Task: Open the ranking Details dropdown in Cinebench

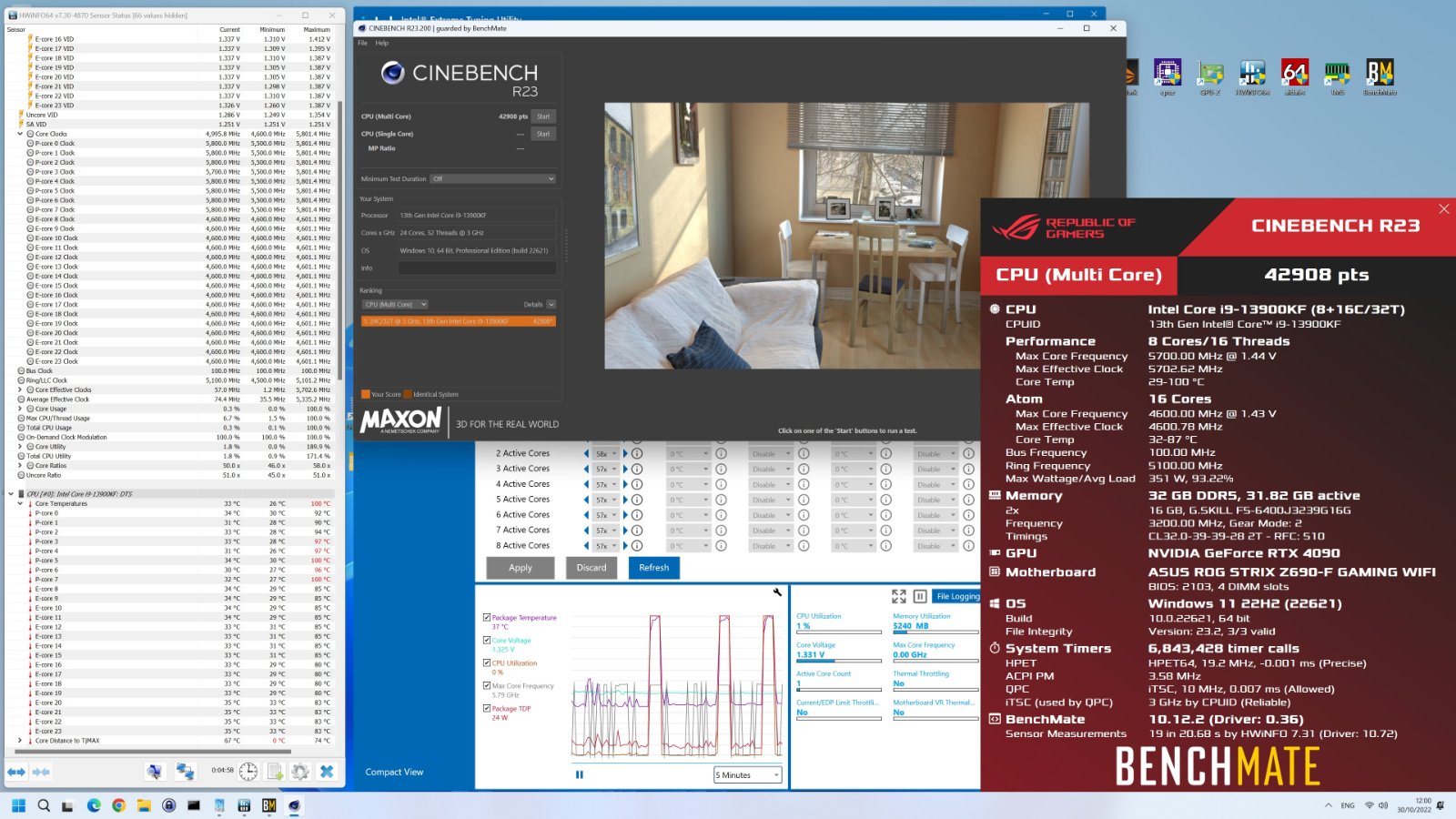Action: [551, 305]
